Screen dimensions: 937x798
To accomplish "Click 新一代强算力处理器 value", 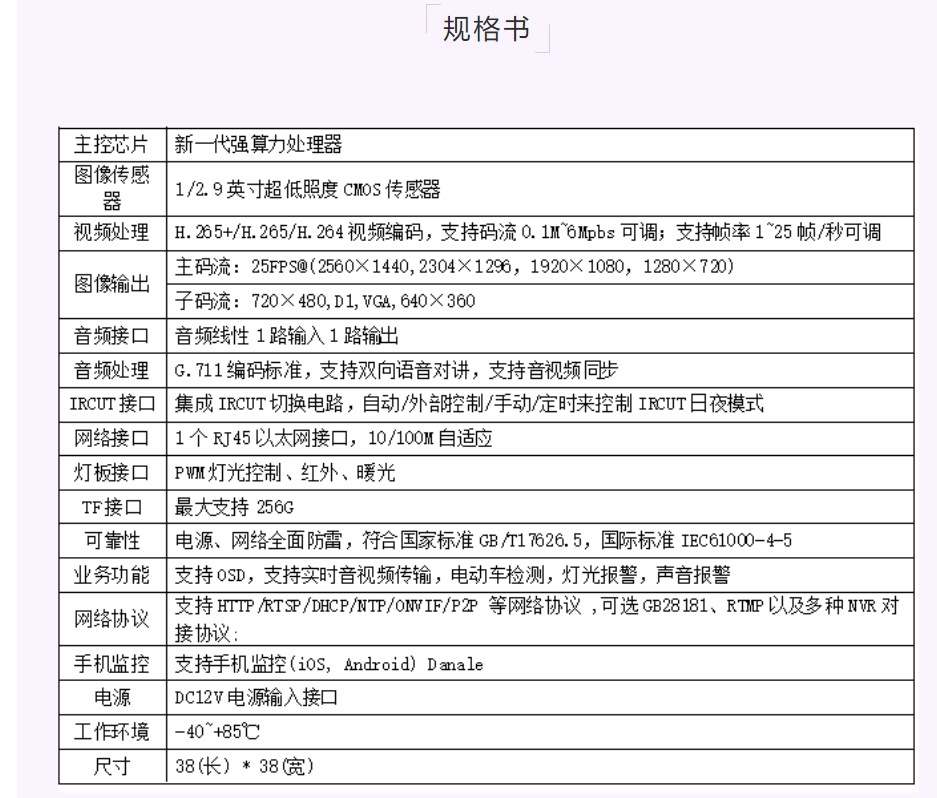I will pos(258,145).
